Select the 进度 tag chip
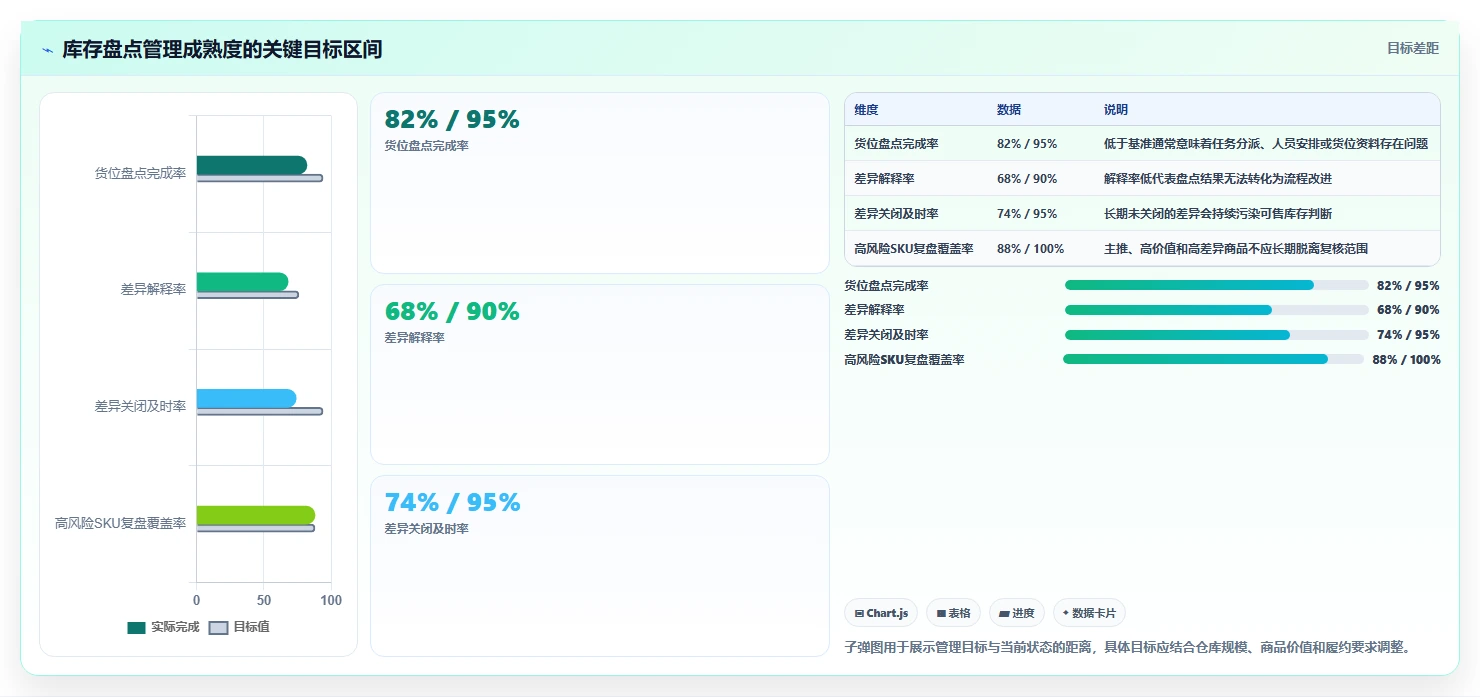This screenshot has height=697, width=1480. (1016, 613)
